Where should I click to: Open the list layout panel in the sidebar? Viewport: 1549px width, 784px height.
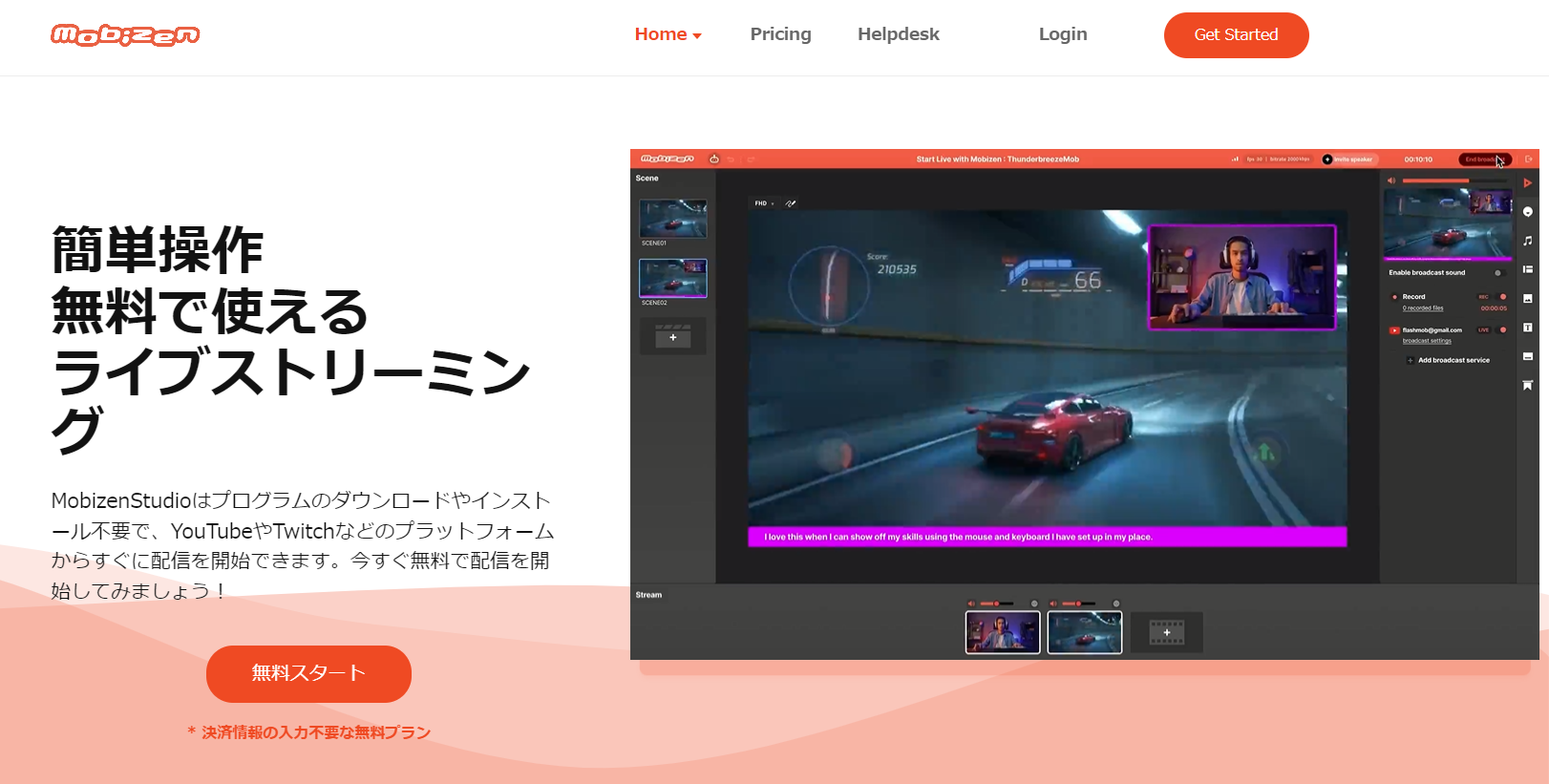tap(1528, 269)
